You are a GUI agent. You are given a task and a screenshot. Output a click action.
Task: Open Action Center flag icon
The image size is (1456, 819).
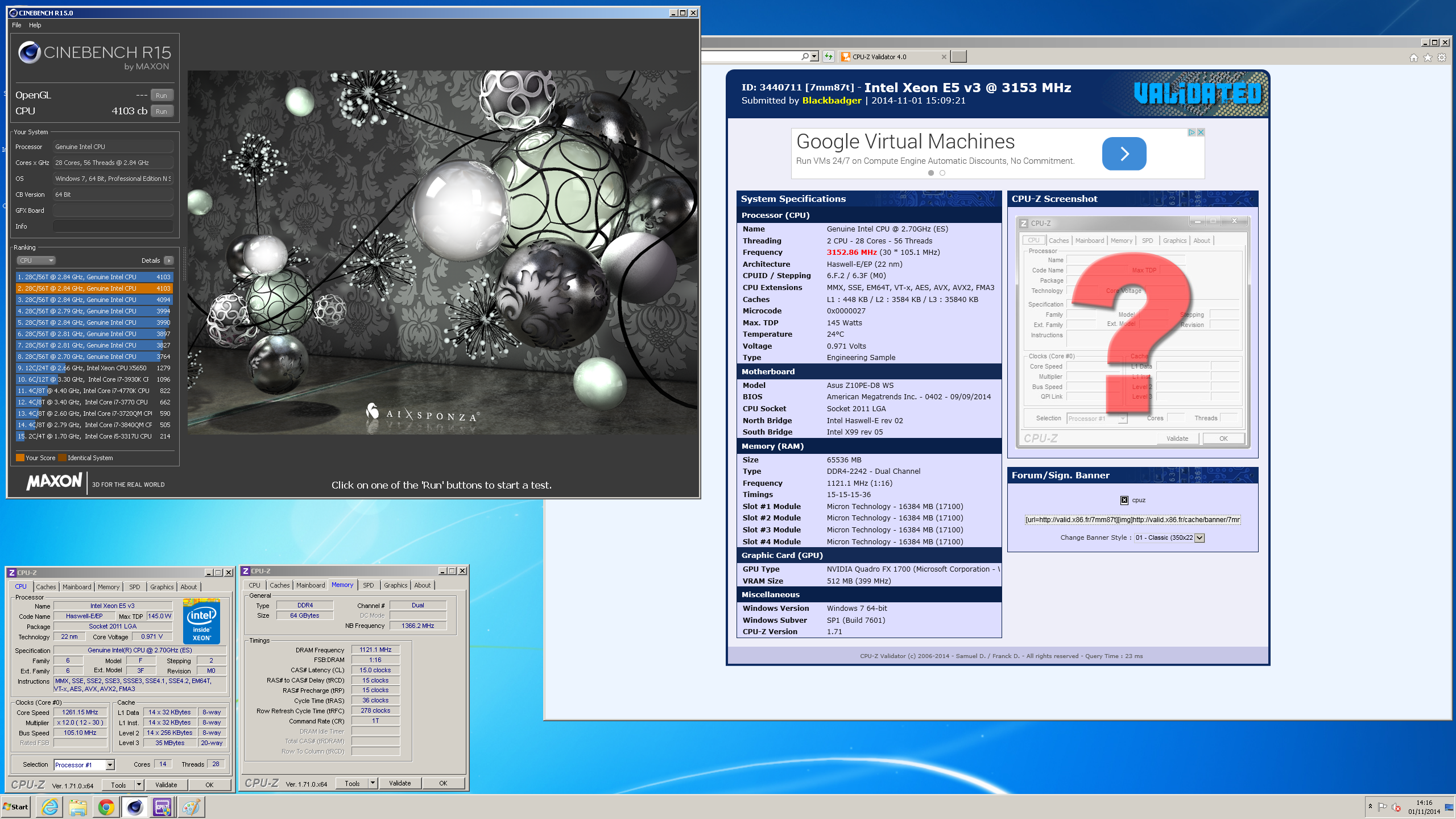[1382, 806]
